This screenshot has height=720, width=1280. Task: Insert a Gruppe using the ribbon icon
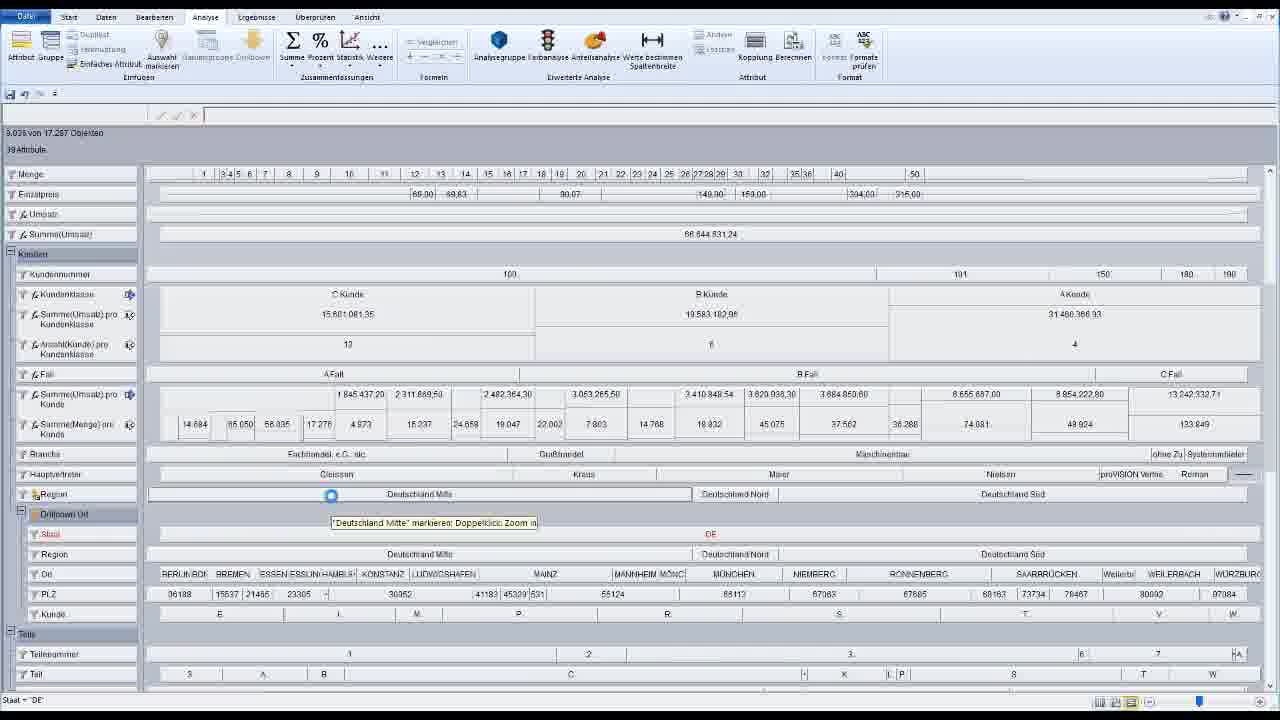tap(51, 46)
